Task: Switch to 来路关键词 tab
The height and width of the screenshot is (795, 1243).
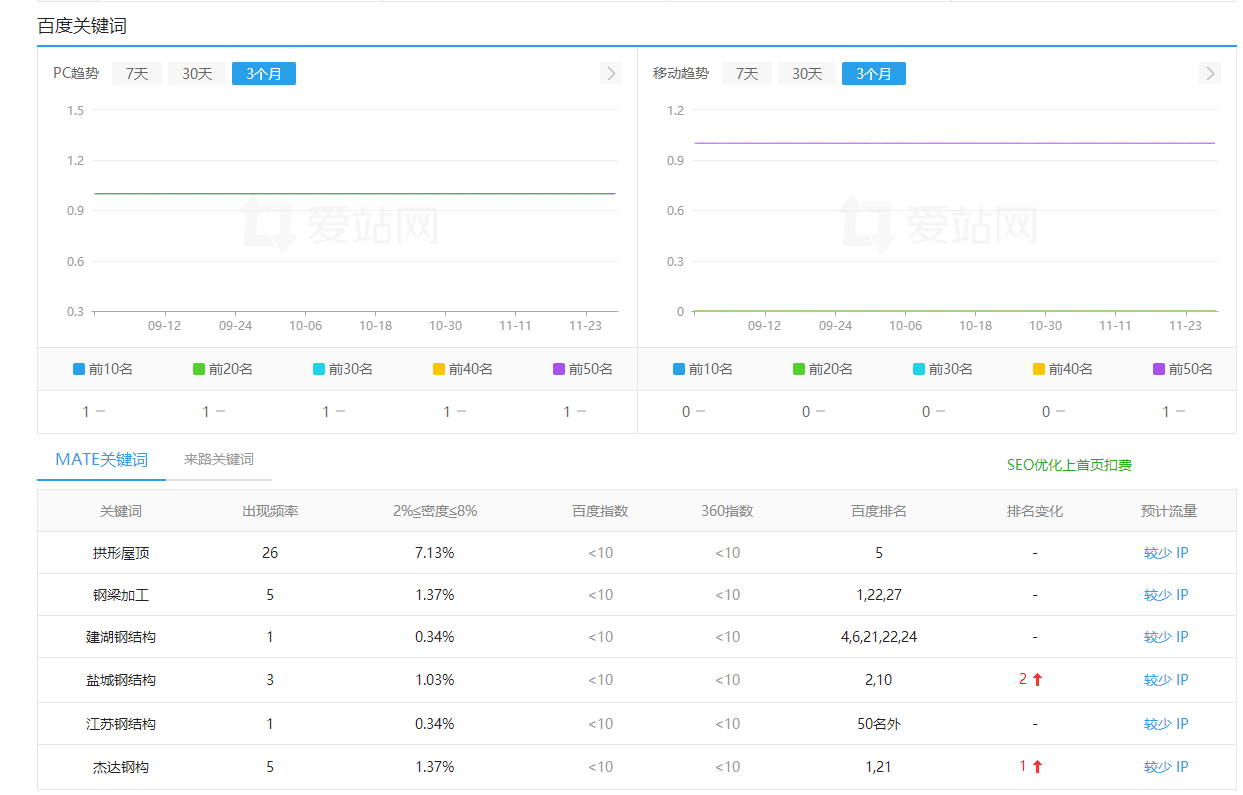Action: [219, 460]
